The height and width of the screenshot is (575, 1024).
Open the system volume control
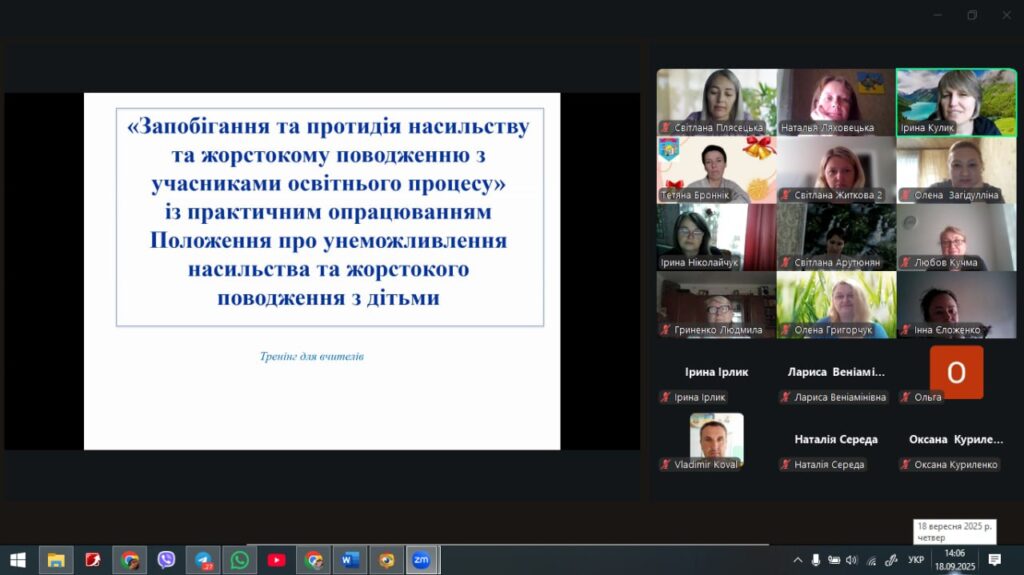point(852,560)
